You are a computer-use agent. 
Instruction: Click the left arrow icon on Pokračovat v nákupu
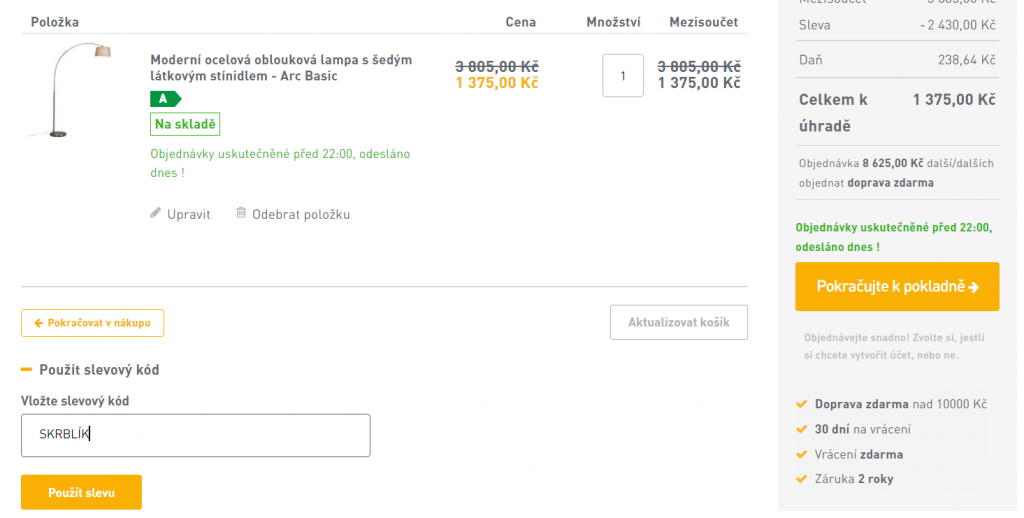click(39, 323)
